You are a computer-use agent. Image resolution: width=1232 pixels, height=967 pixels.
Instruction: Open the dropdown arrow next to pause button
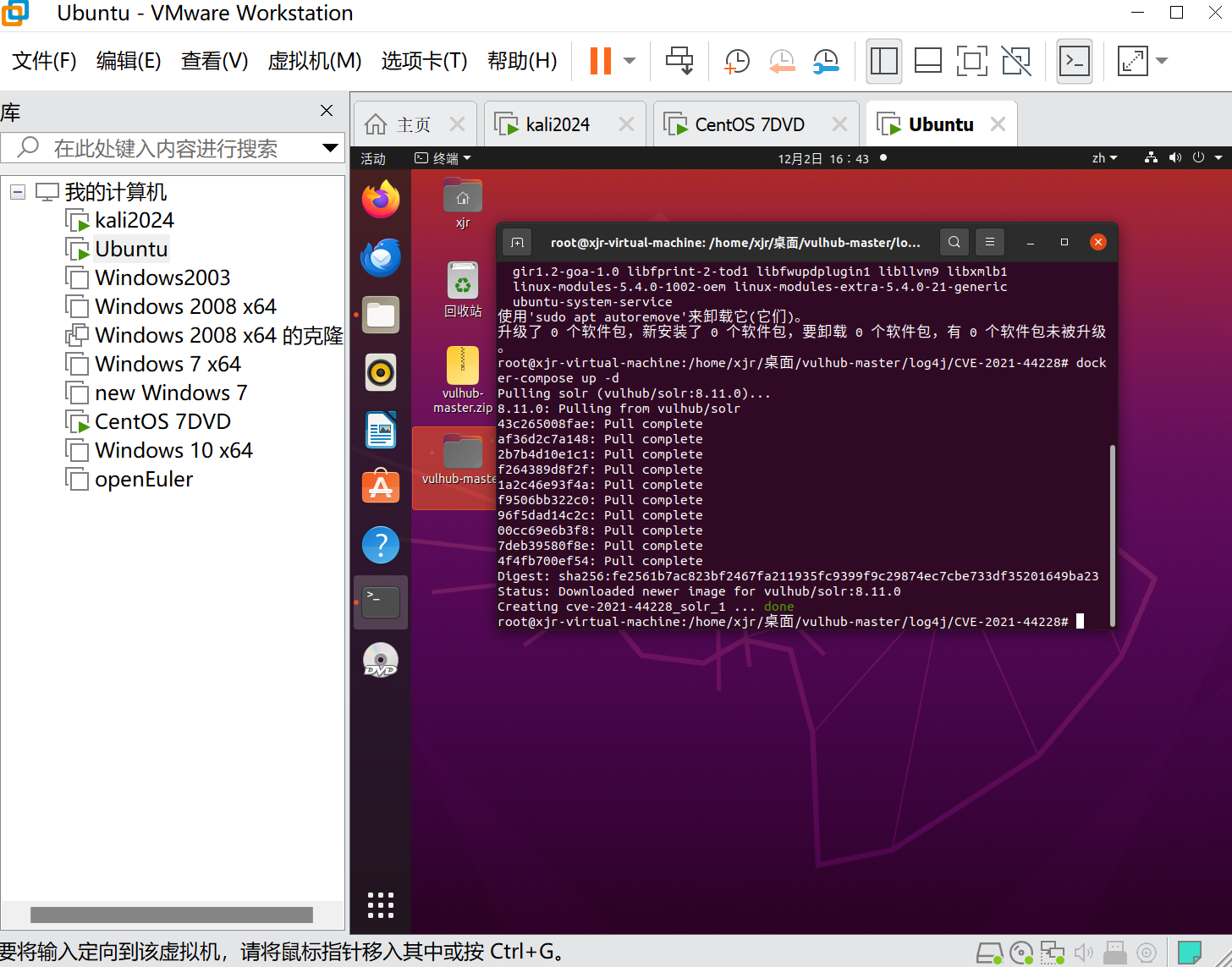tap(630, 60)
